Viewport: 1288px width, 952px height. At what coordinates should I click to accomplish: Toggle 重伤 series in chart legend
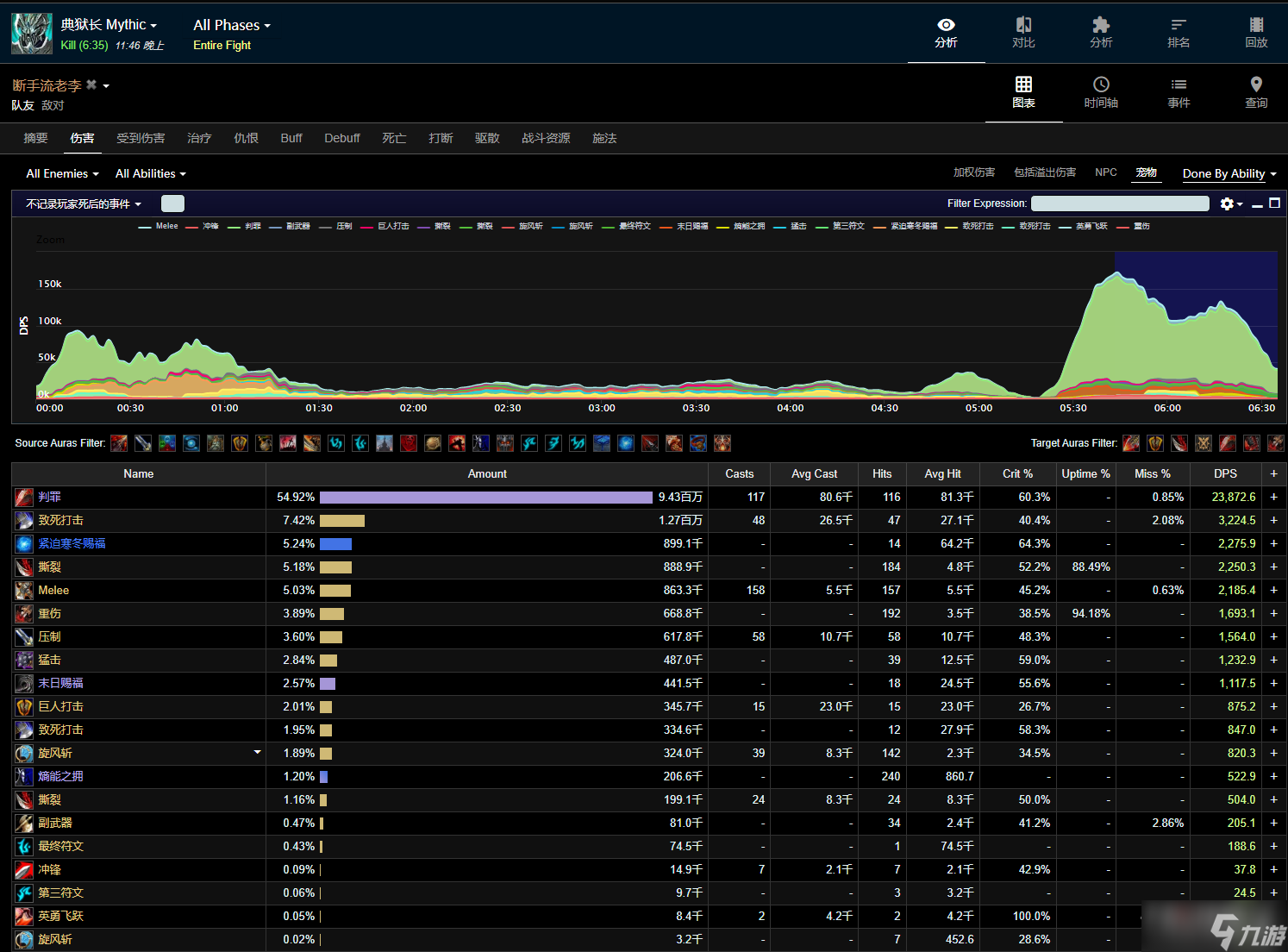pyautogui.click(x=1134, y=226)
